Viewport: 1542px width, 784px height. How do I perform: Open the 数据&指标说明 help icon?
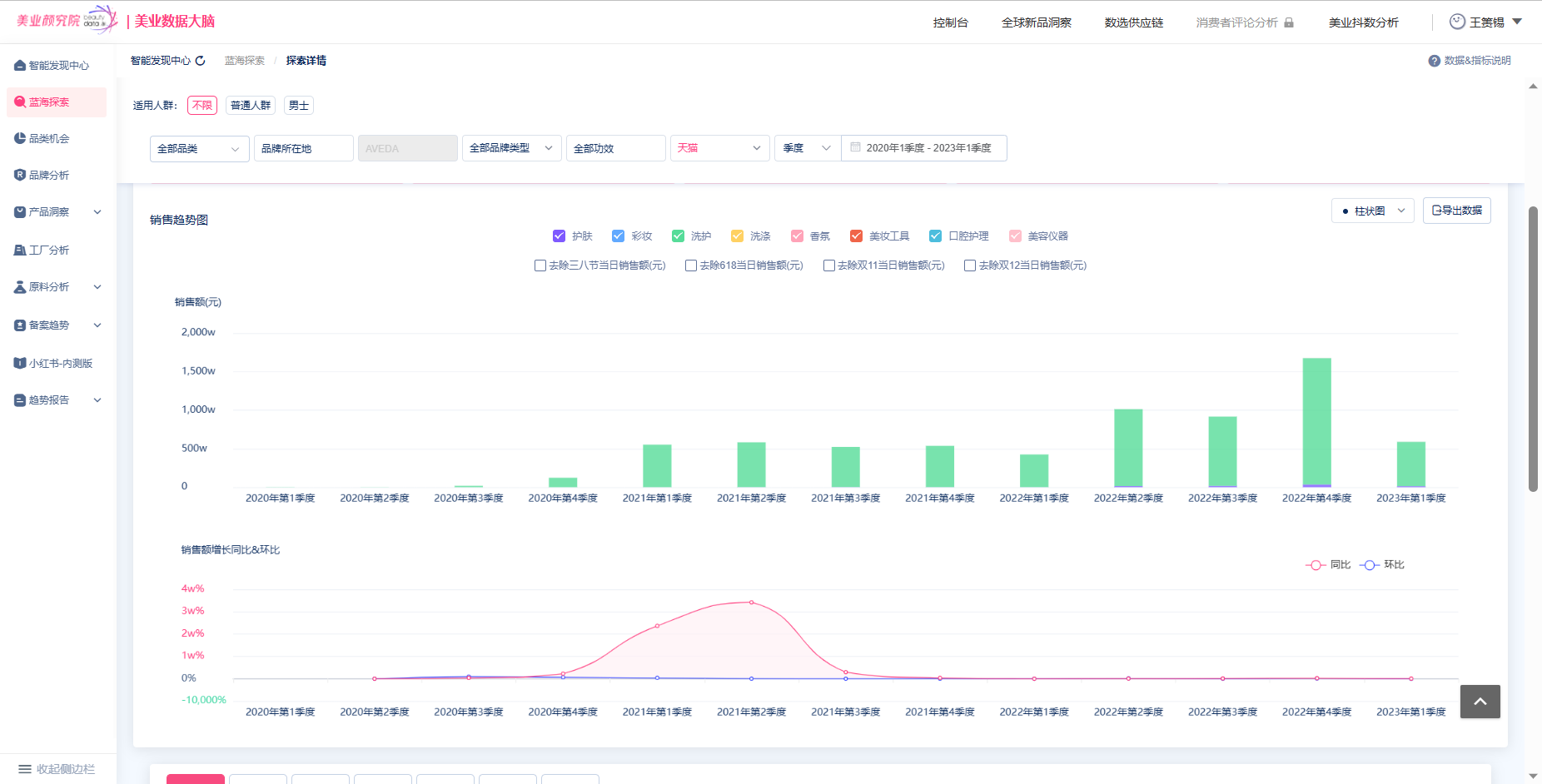point(1434,61)
